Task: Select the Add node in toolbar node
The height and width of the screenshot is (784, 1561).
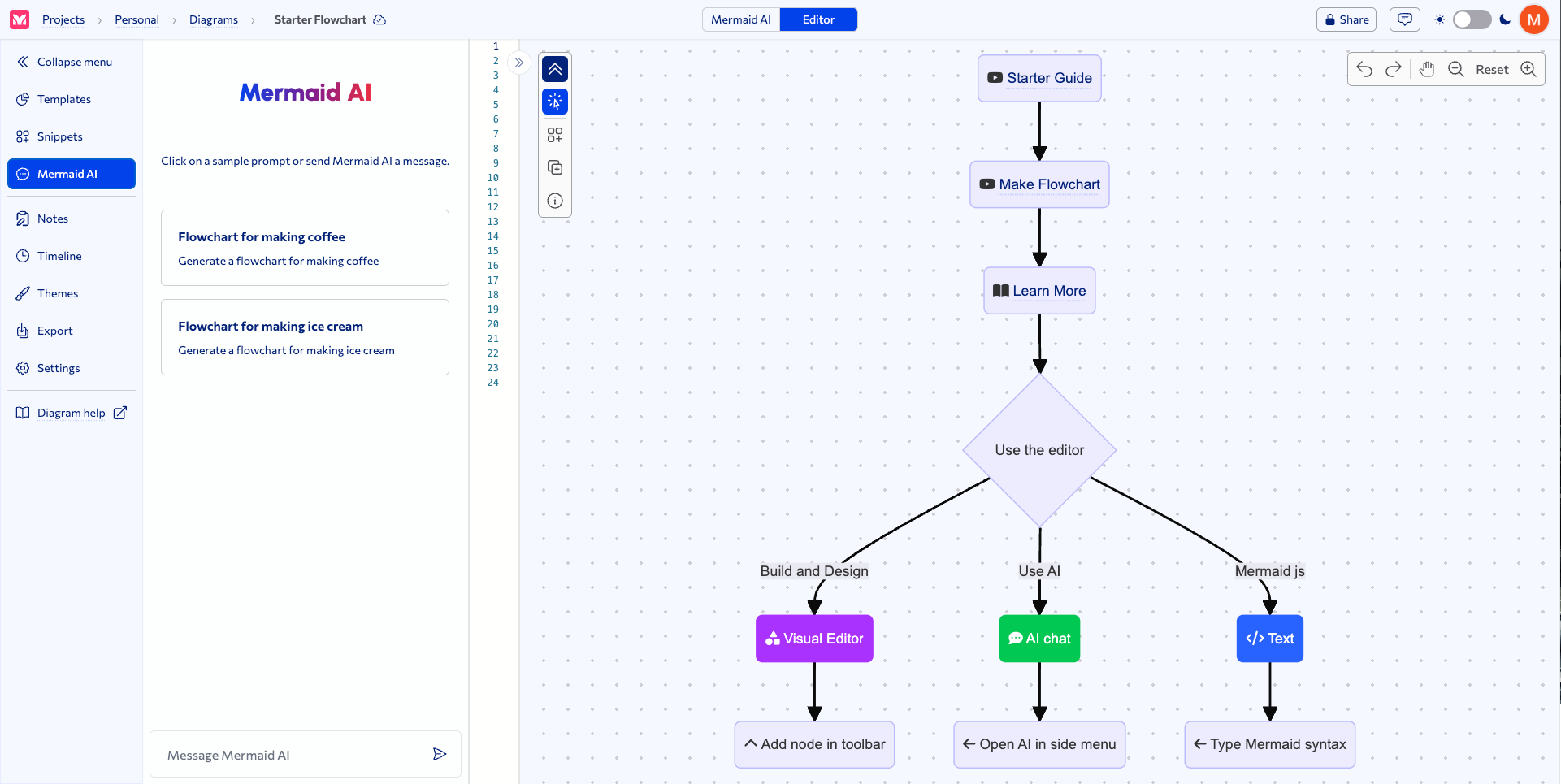Action: point(814,744)
